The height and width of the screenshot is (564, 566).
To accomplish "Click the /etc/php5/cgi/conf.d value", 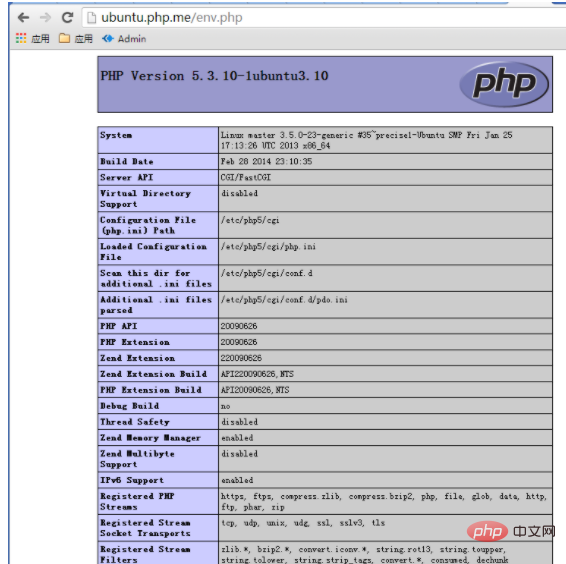I will click(x=267, y=273).
